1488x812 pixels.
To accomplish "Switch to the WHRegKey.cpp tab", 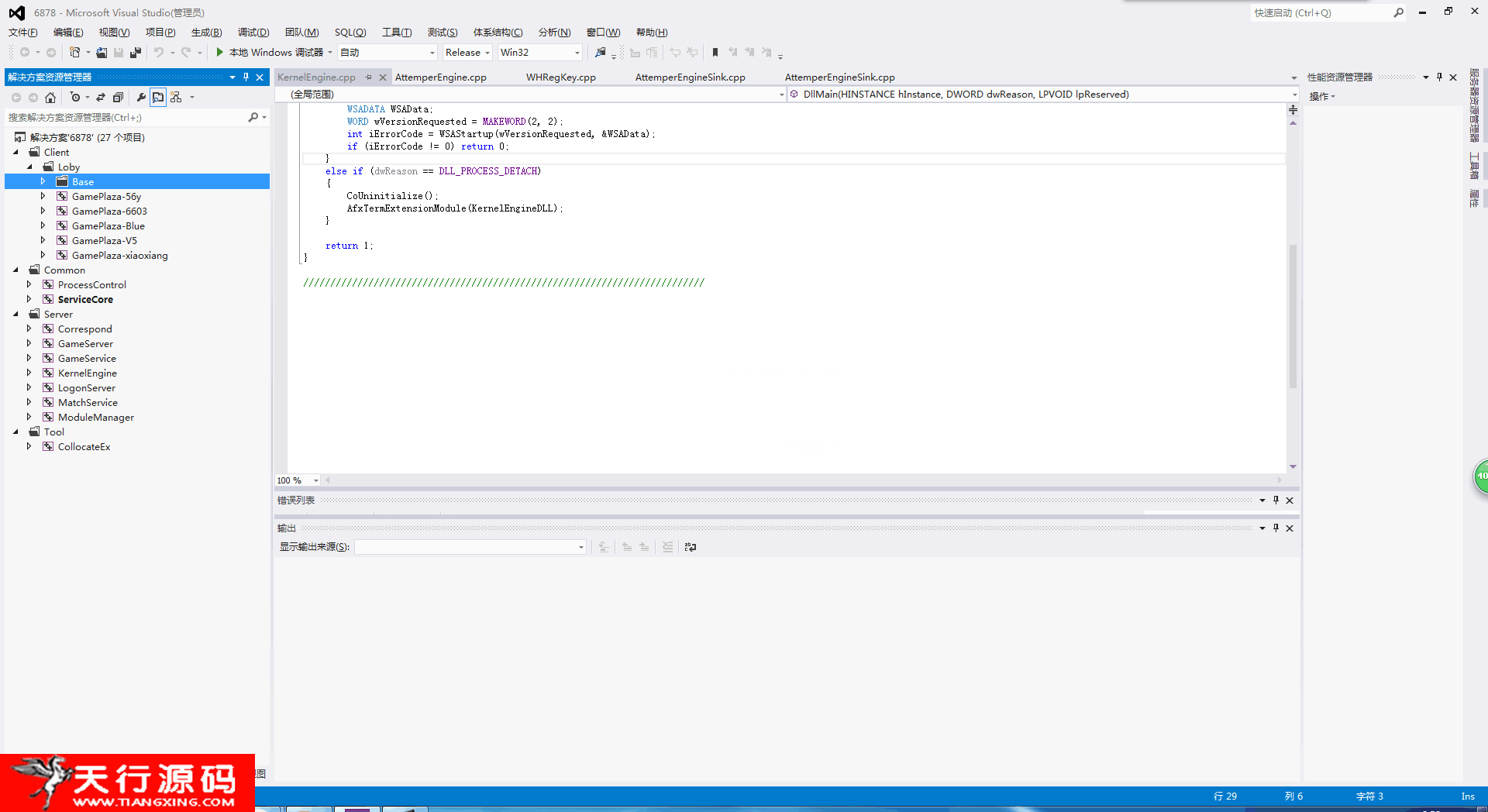I will tap(561, 77).
